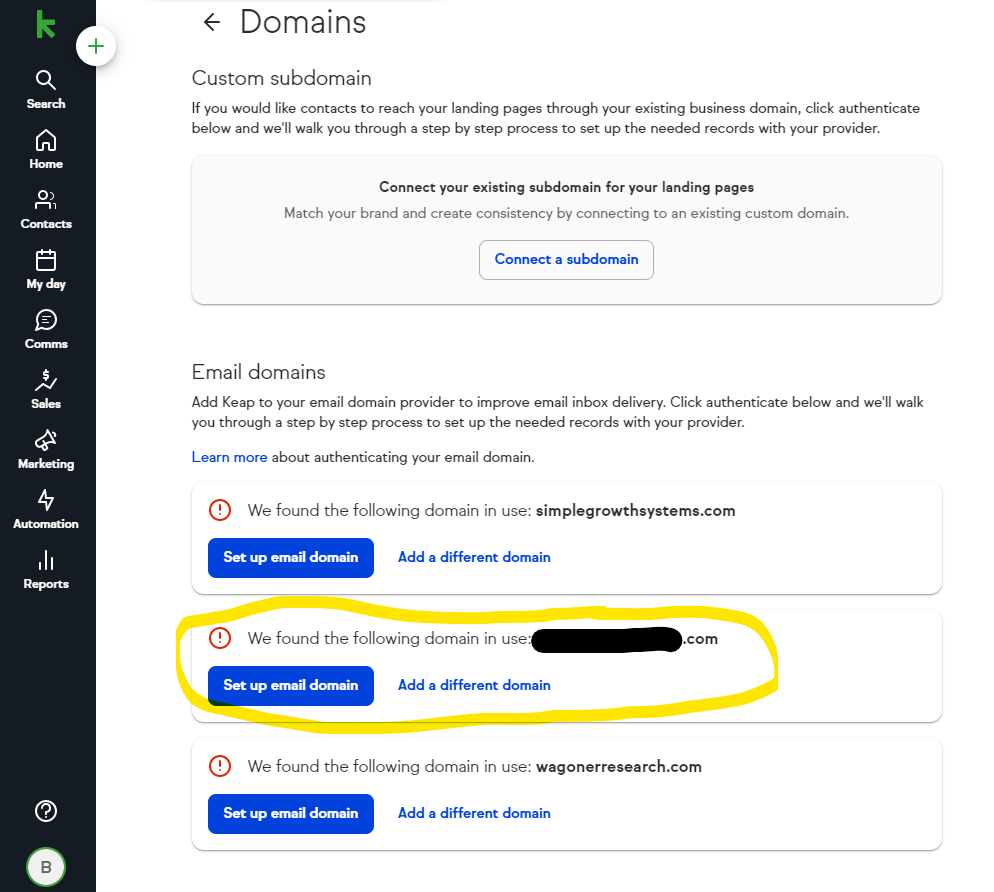Open Automation lightning section
Viewport: 994px width, 892px height.
point(46,509)
